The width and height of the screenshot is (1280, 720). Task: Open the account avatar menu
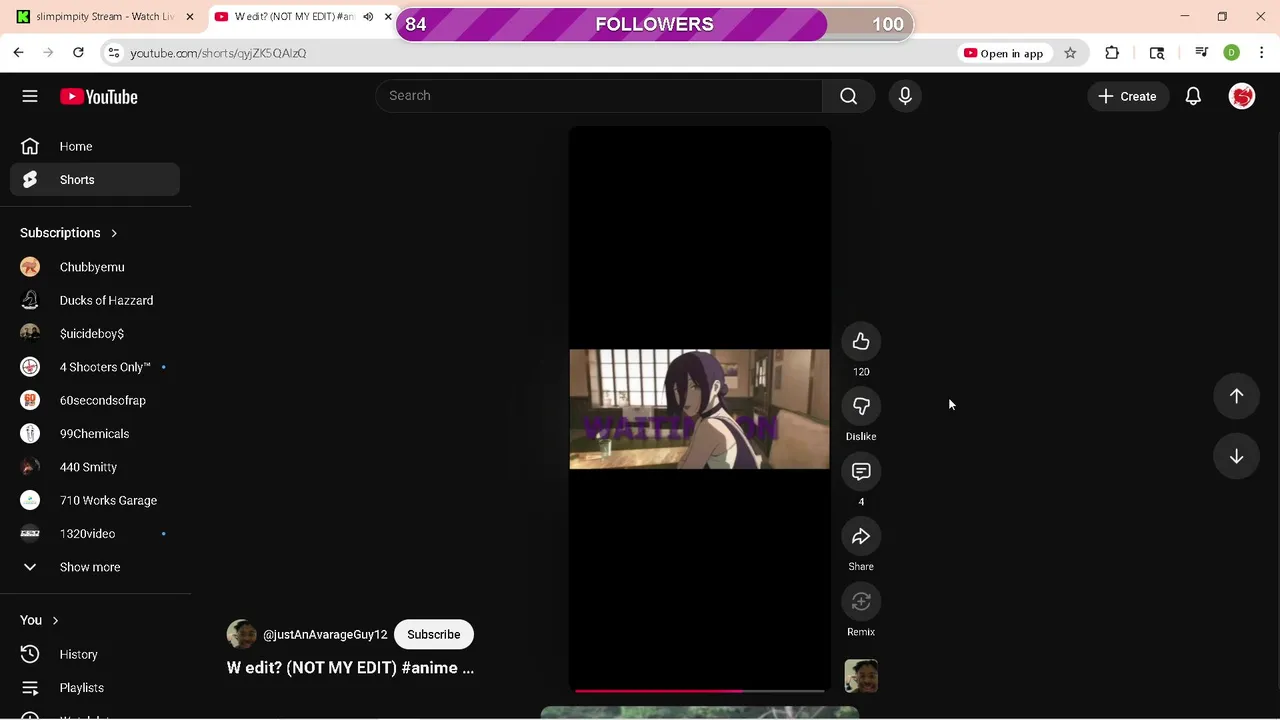pyautogui.click(x=1242, y=96)
